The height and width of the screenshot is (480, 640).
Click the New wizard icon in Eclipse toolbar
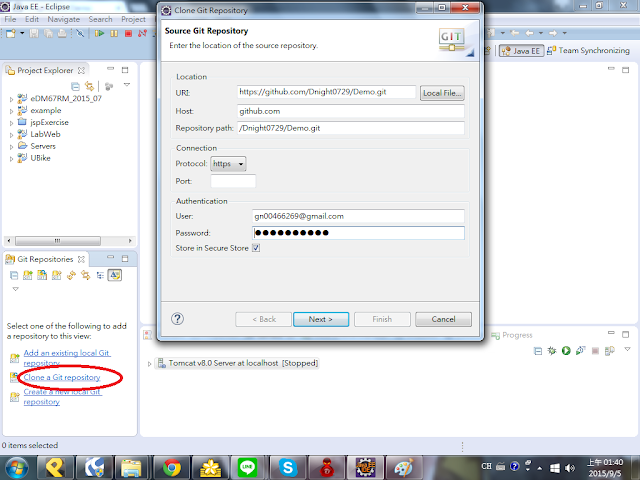pos(11,33)
